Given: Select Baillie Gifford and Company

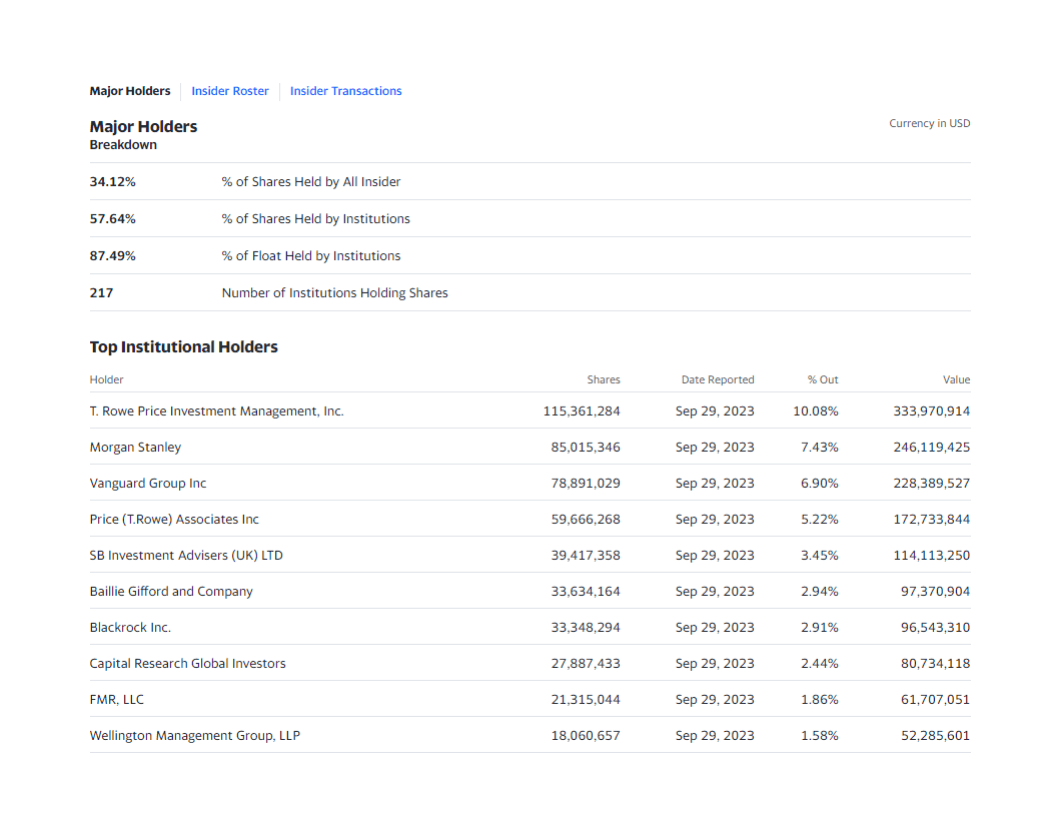Looking at the screenshot, I should 171,591.
